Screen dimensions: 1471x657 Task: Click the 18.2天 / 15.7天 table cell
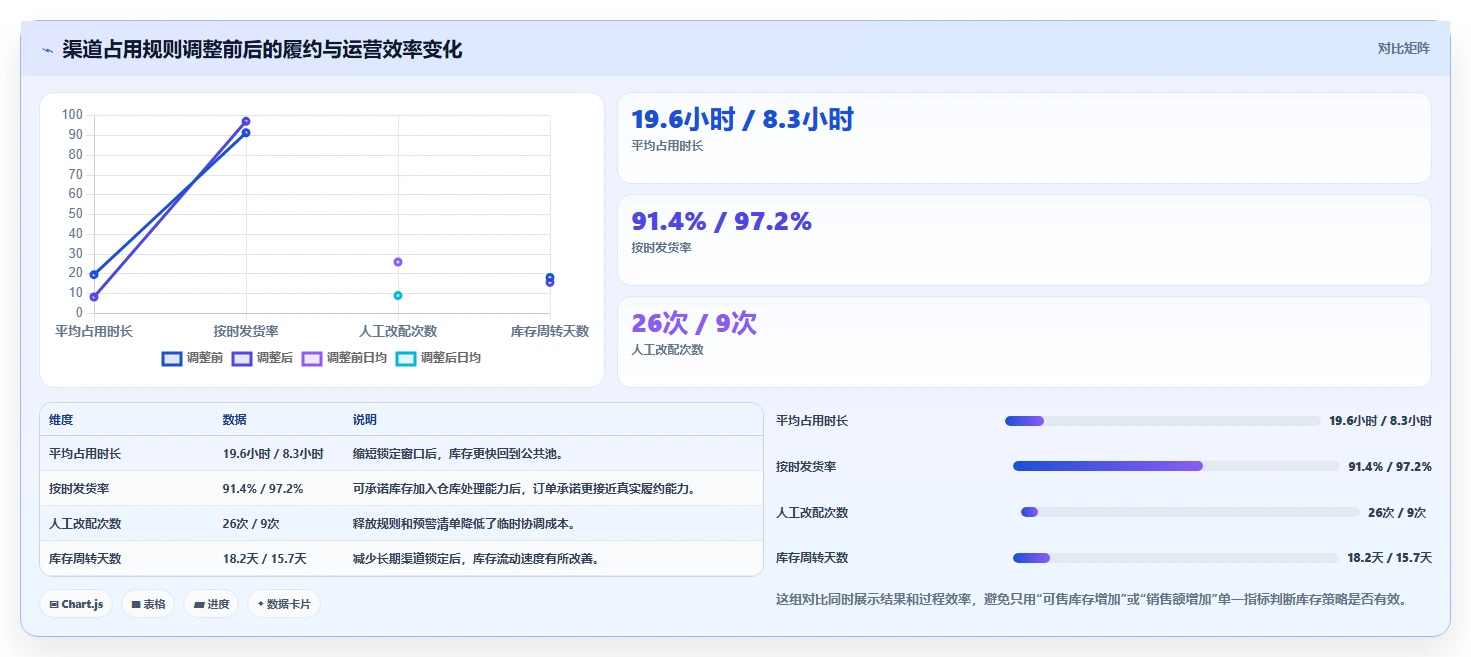pos(264,559)
